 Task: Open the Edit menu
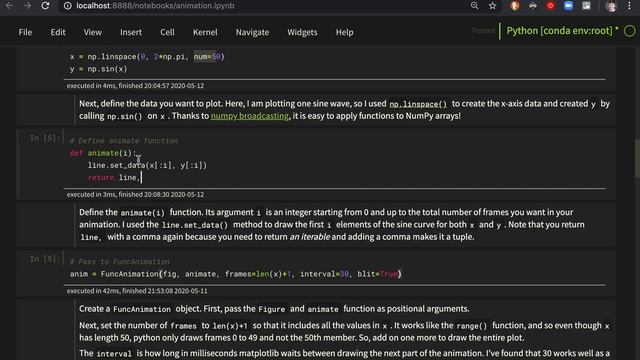58,32
